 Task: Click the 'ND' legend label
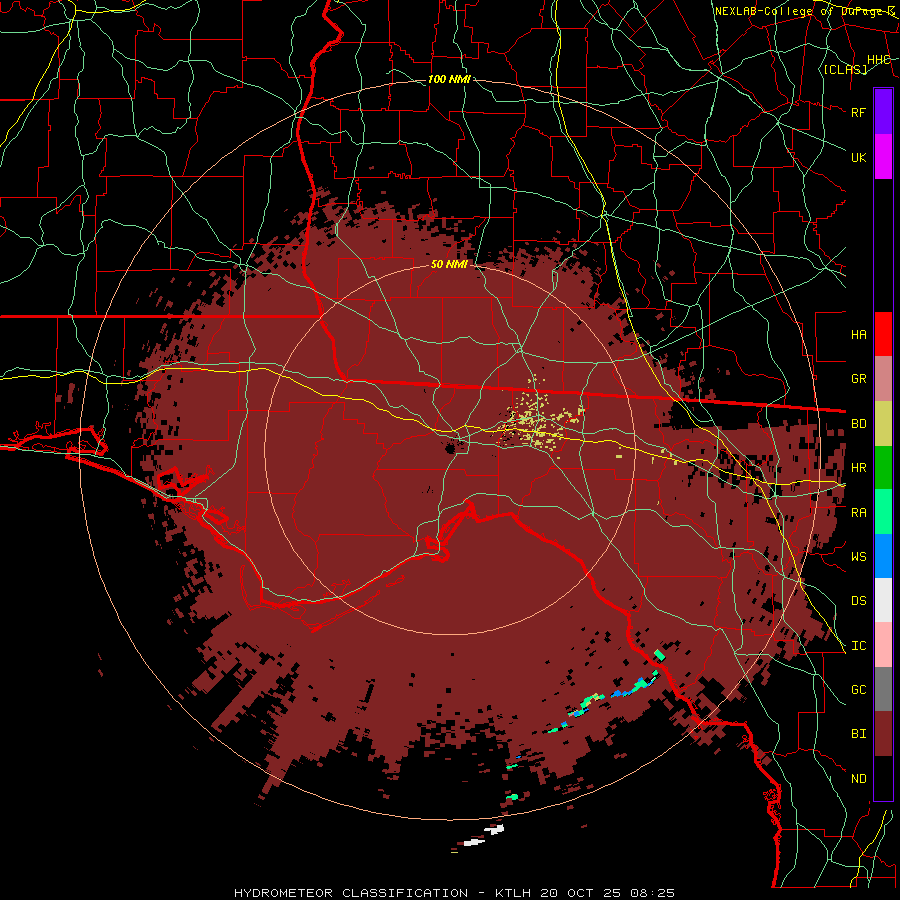pyautogui.click(x=859, y=779)
